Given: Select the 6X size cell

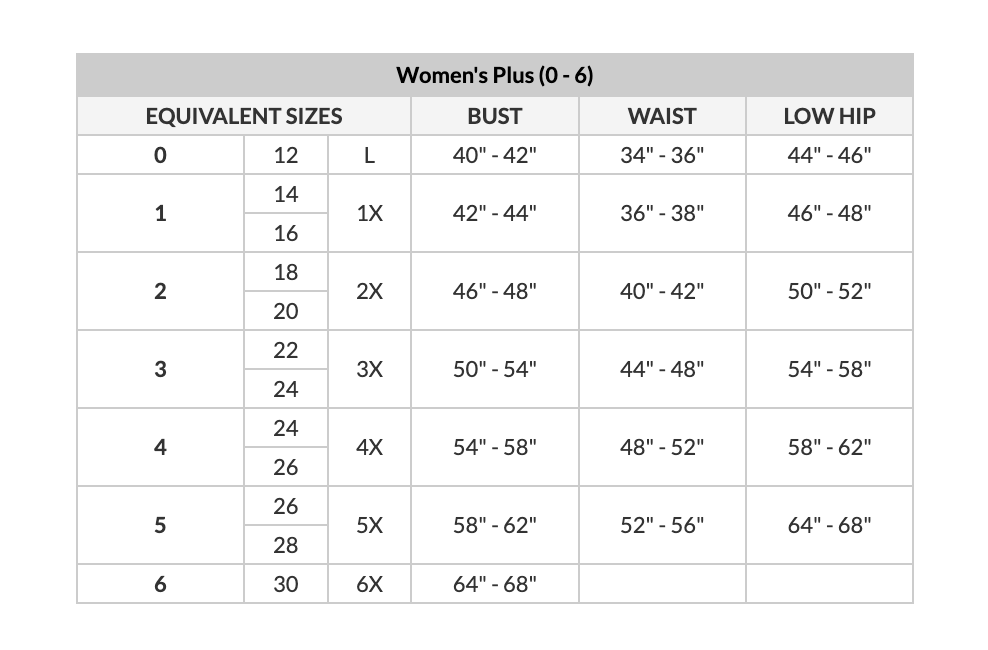Looking at the screenshot, I should click(x=369, y=584).
